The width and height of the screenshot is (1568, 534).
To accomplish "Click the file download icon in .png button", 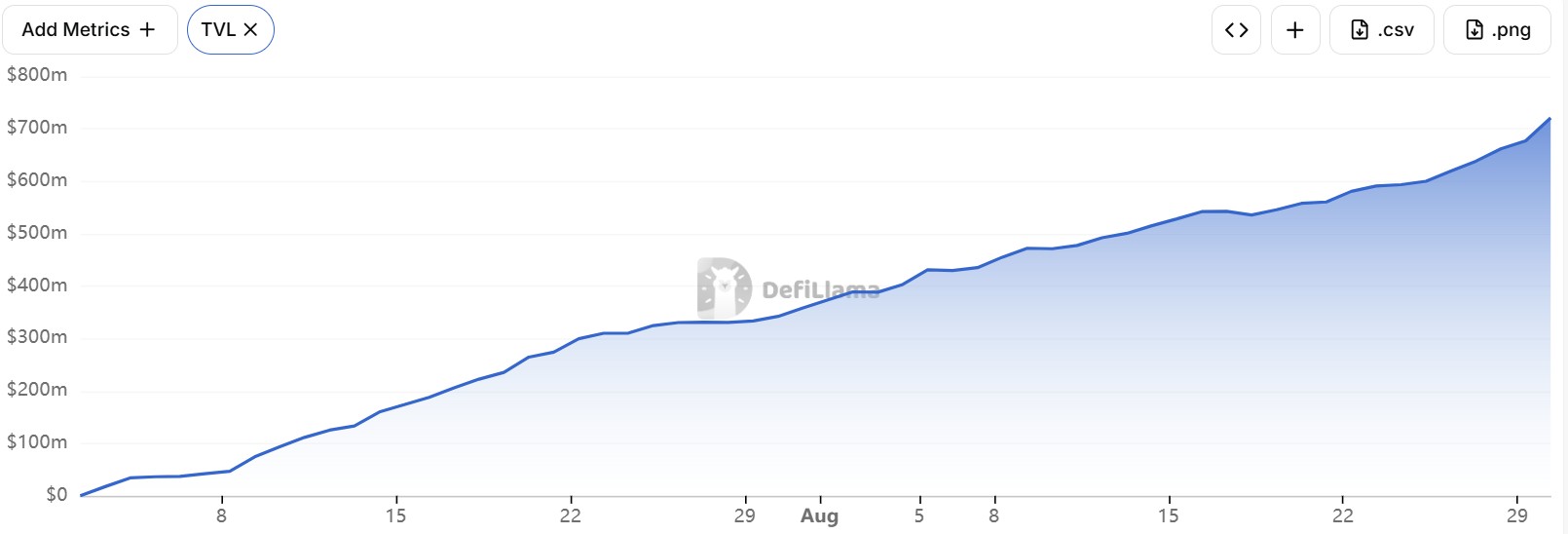I will tap(1475, 29).
